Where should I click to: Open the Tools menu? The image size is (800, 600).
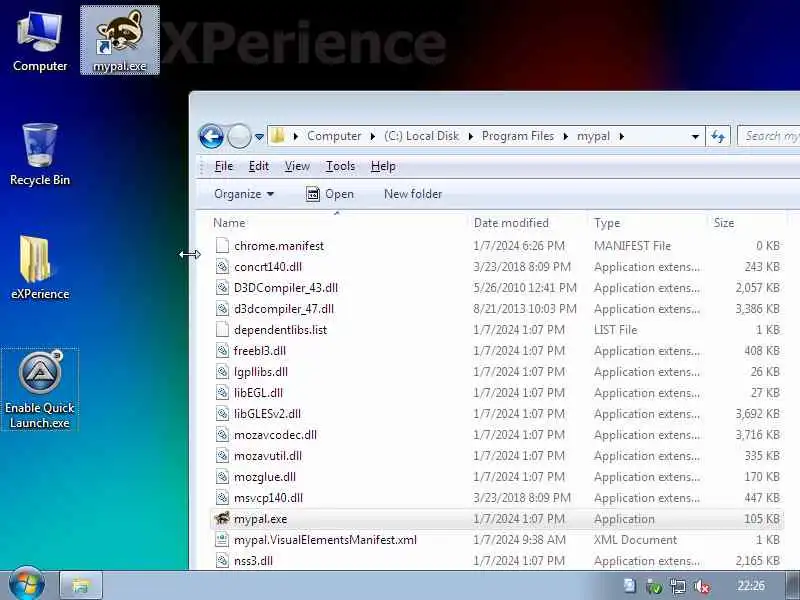(340, 166)
